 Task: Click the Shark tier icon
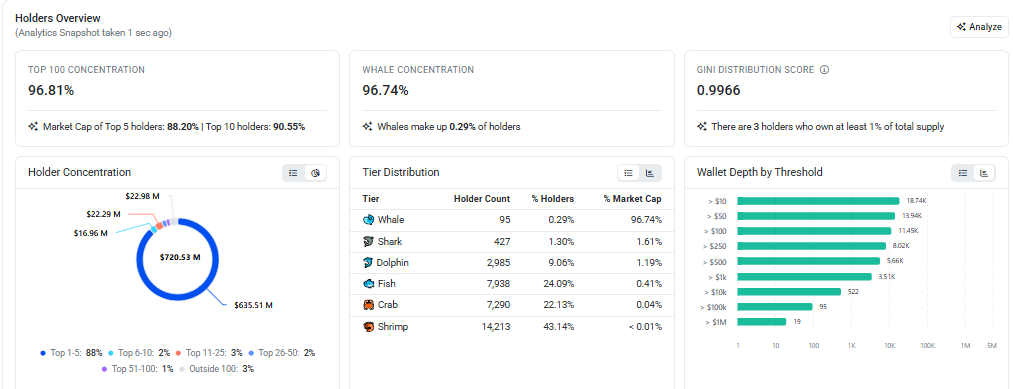pos(368,242)
